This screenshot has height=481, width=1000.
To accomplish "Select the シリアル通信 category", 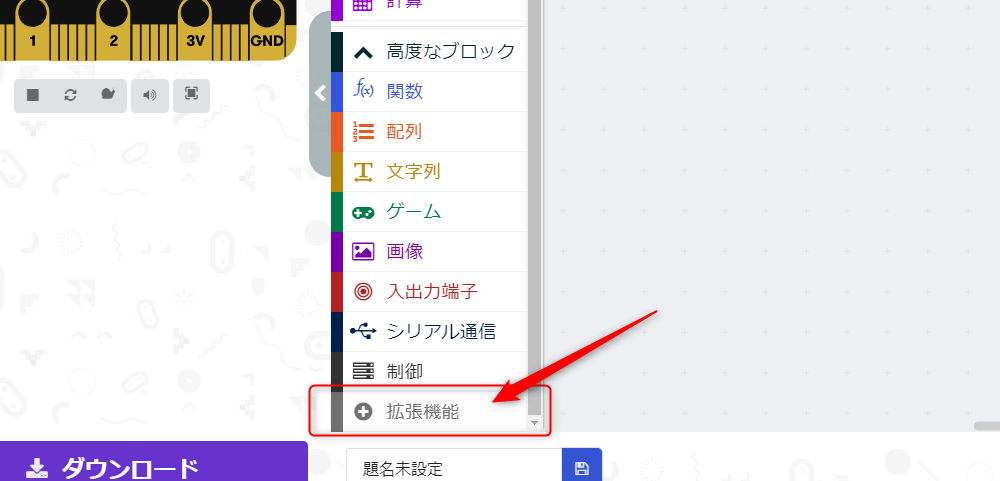I will point(440,332).
